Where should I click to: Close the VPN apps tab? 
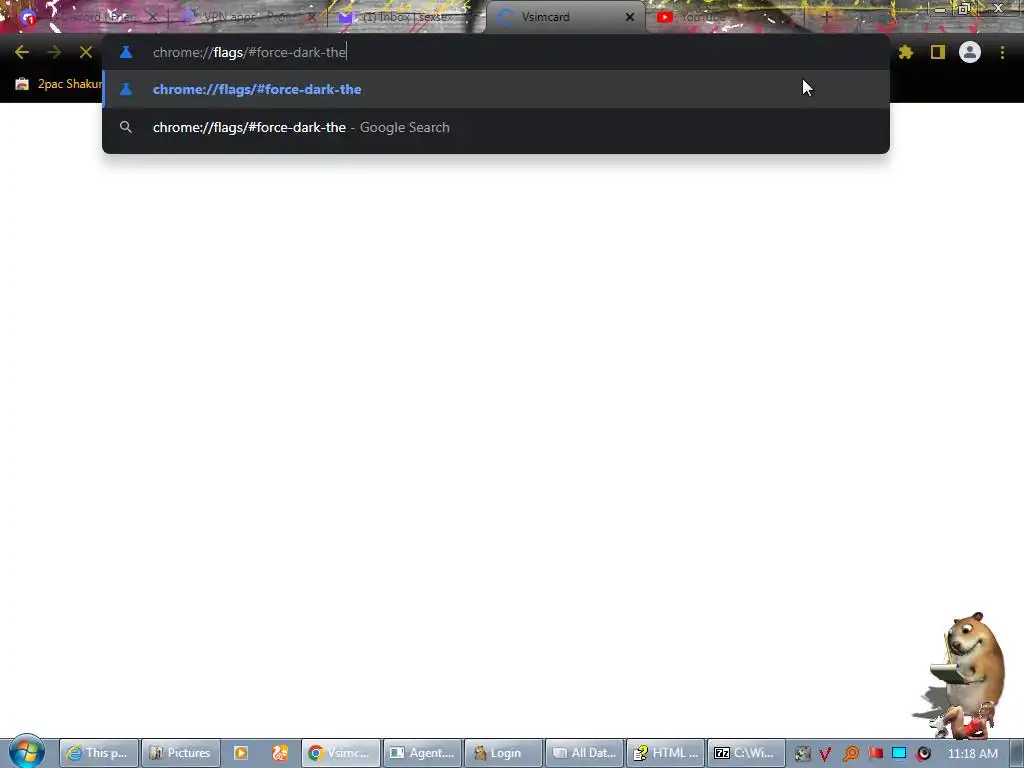coord(312,17)
